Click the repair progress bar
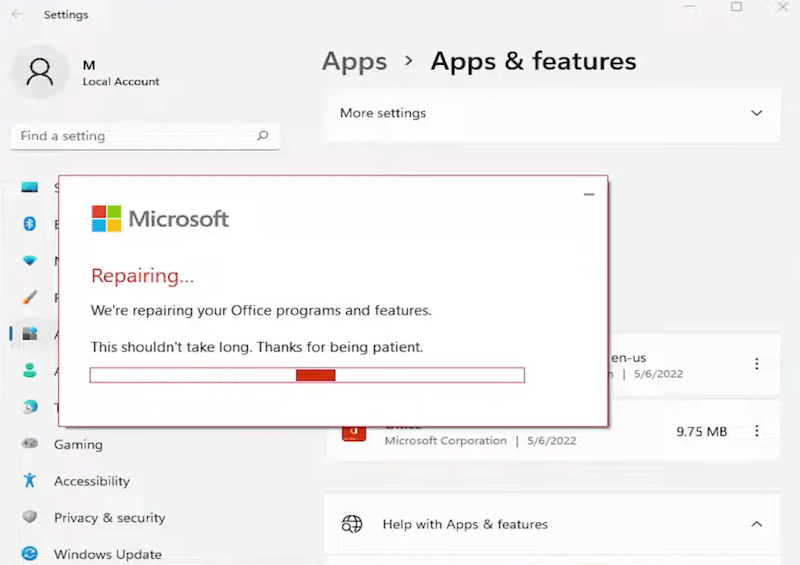Viewport: 800px width, 565px height. click(x=307, y=375)
